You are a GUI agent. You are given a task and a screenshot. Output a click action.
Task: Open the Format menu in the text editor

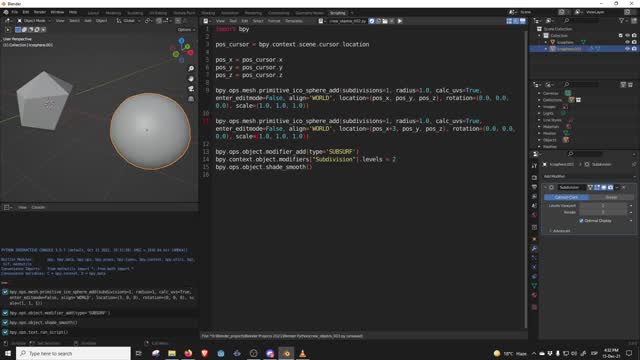[274, 21]
